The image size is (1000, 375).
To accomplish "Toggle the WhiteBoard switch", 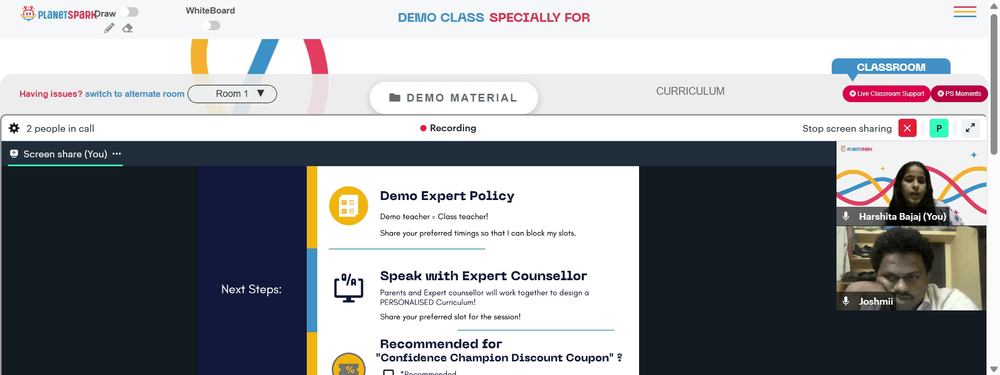I will pos(210,26).
